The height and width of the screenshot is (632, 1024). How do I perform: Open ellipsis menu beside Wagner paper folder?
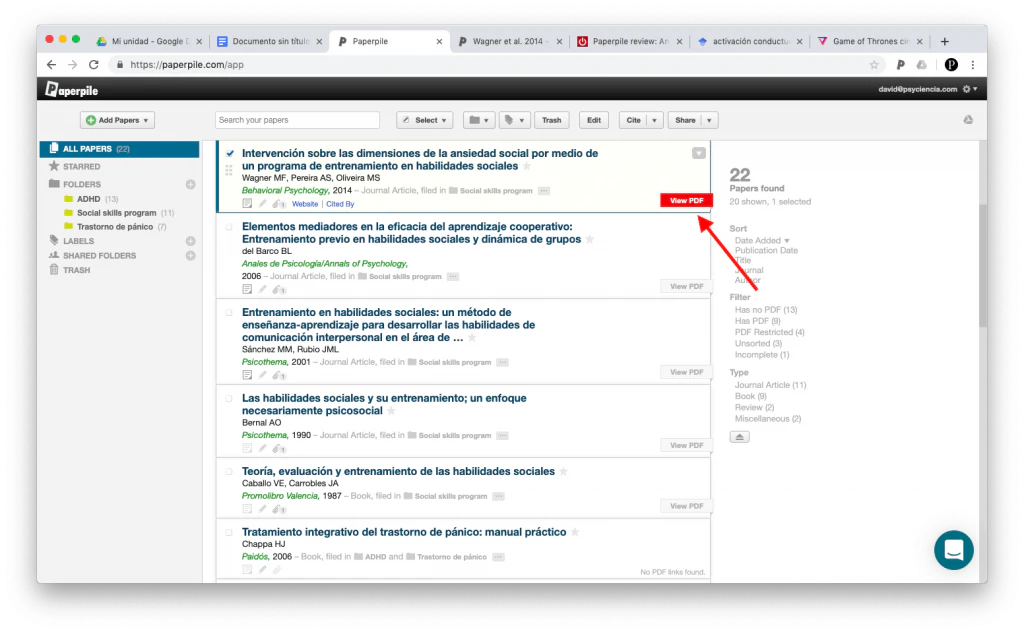(x=544, y=191)
